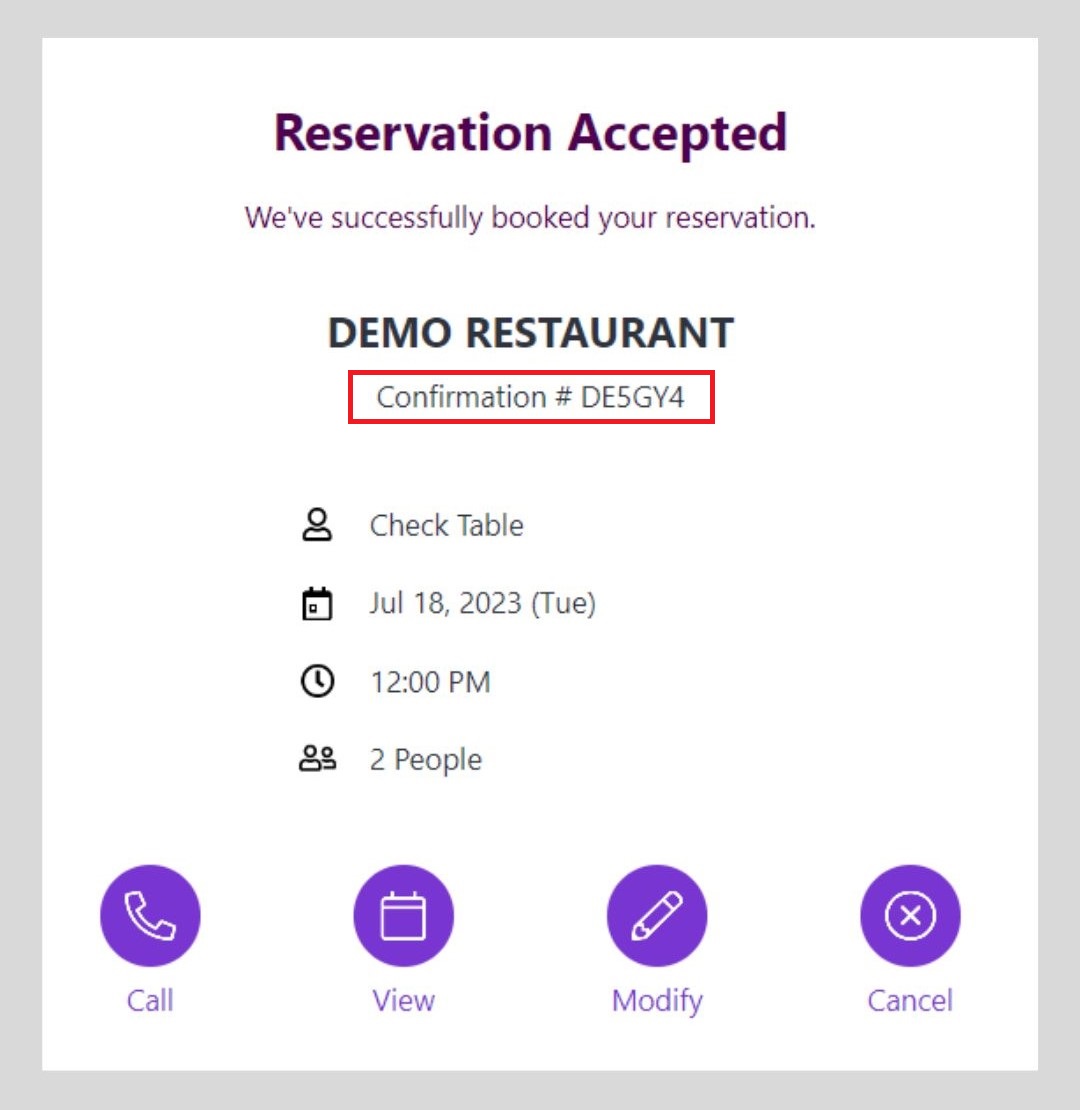Click the Check Table guest name
The image size is (1080, 1110).
(x=446, y=525)
